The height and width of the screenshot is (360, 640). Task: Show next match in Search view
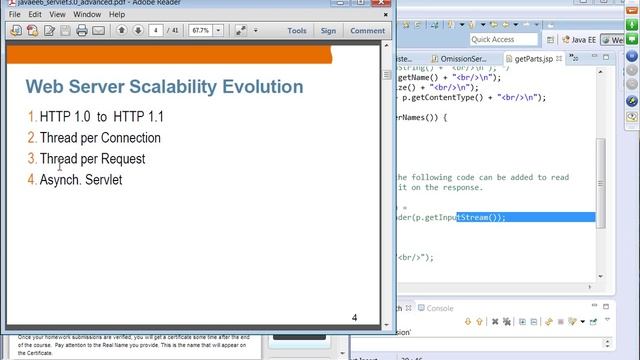click(x=468, y=322)
